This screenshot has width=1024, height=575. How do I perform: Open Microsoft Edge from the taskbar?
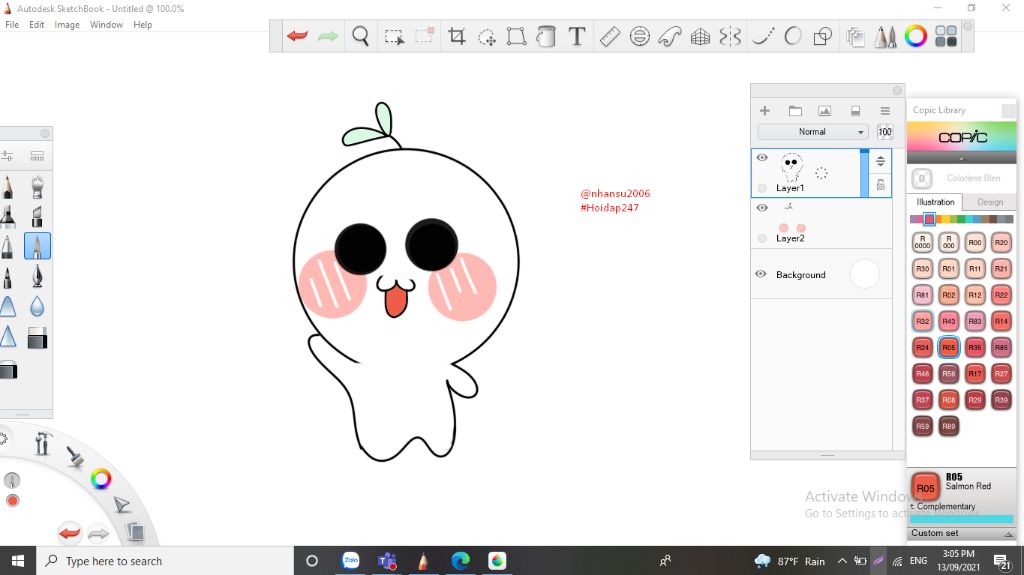coord(460,561)
